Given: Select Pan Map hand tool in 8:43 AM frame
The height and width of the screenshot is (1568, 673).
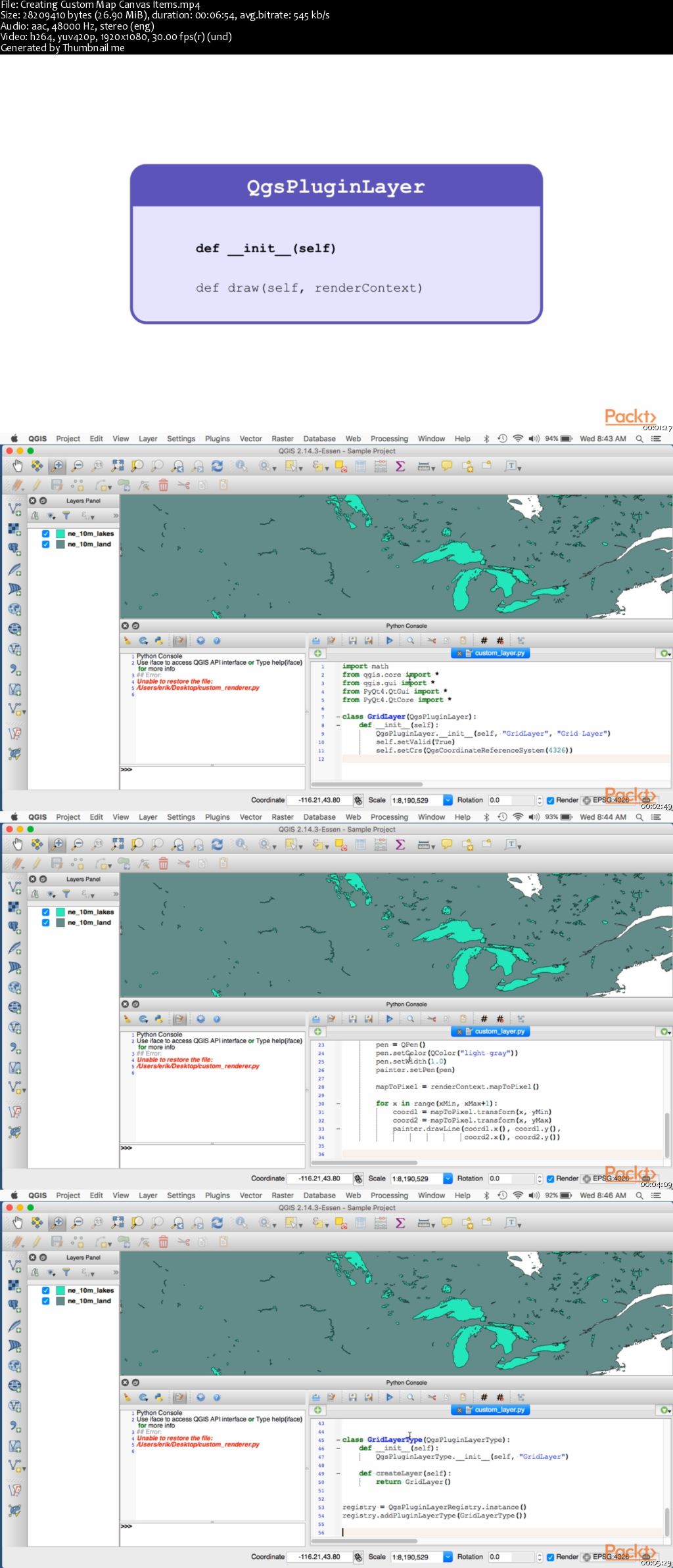Looking at the screenshot, I should (x=18, y=466).
